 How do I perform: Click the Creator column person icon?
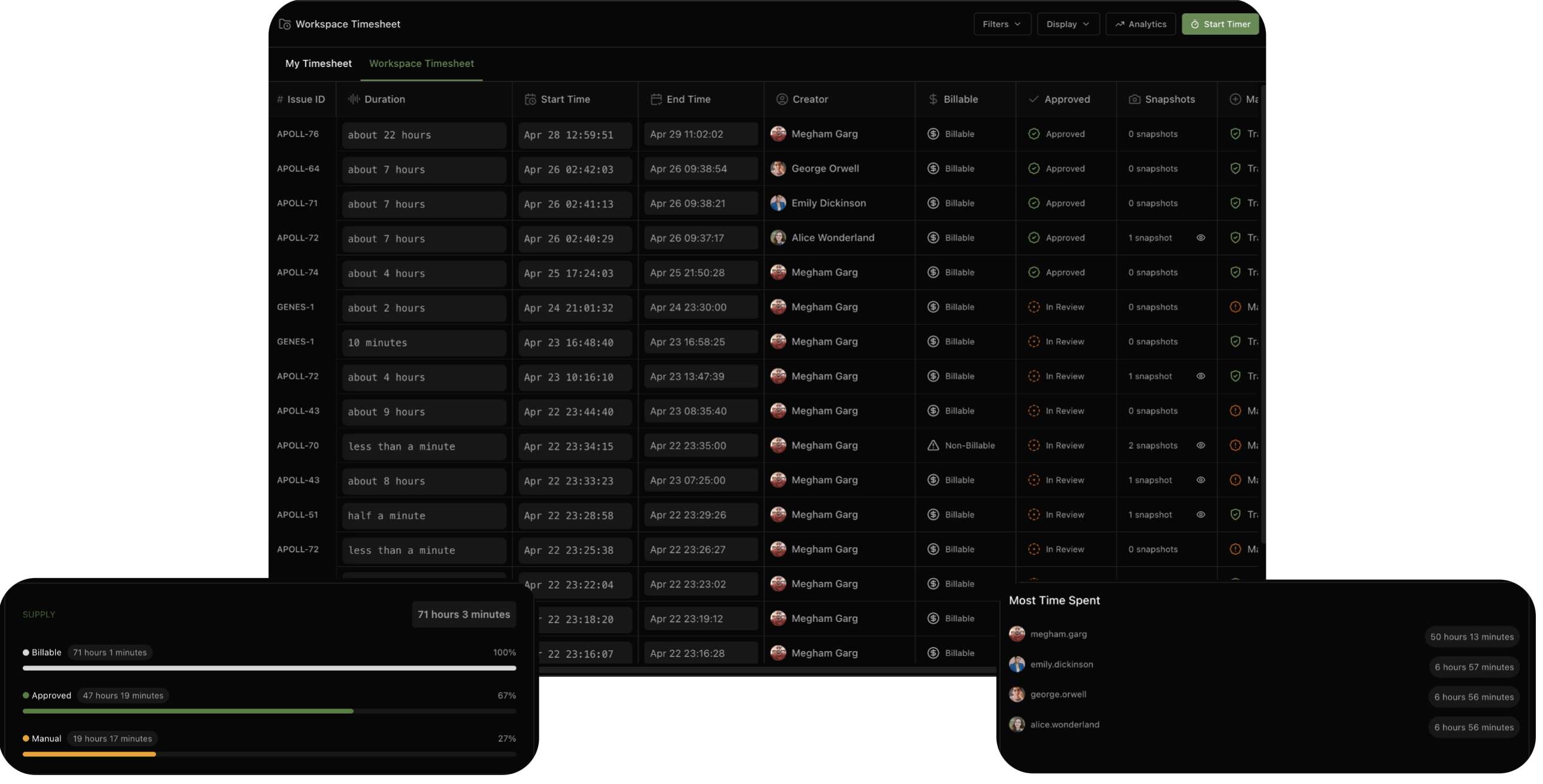[x=782, y=99]
